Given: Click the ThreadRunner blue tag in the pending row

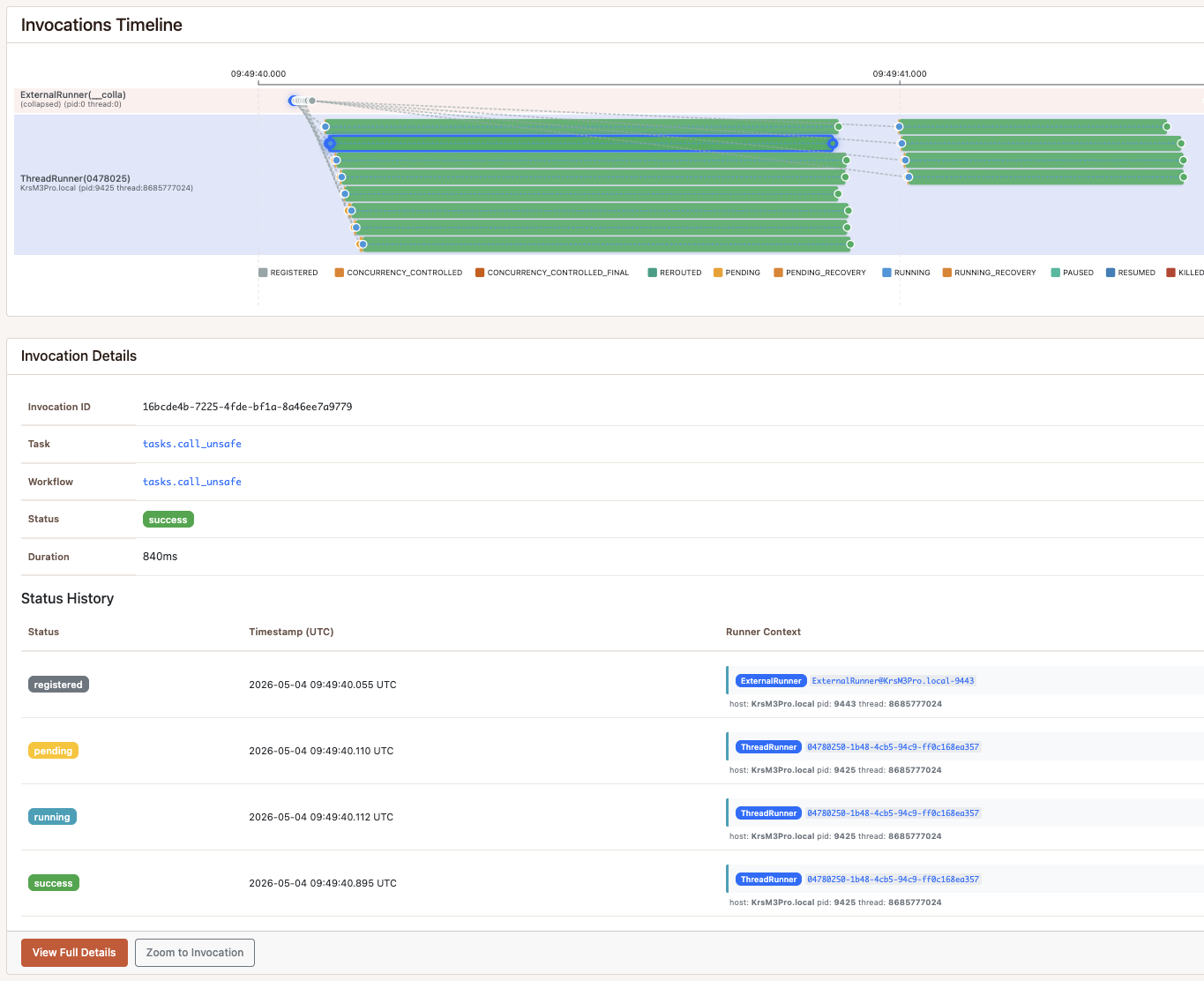Looking at the screenshot, I should (x=768, y=747).
